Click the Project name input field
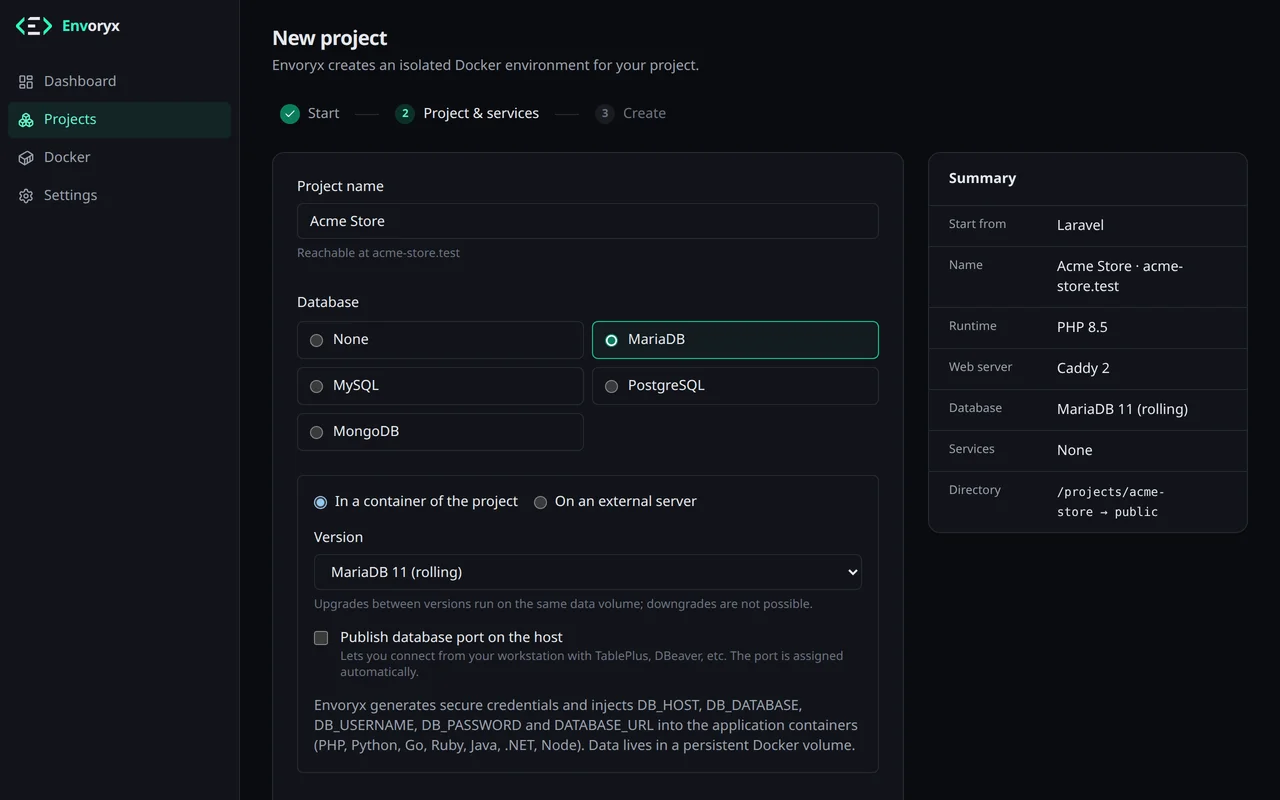This screenshot has height=800, width=1280. (588, 221)
